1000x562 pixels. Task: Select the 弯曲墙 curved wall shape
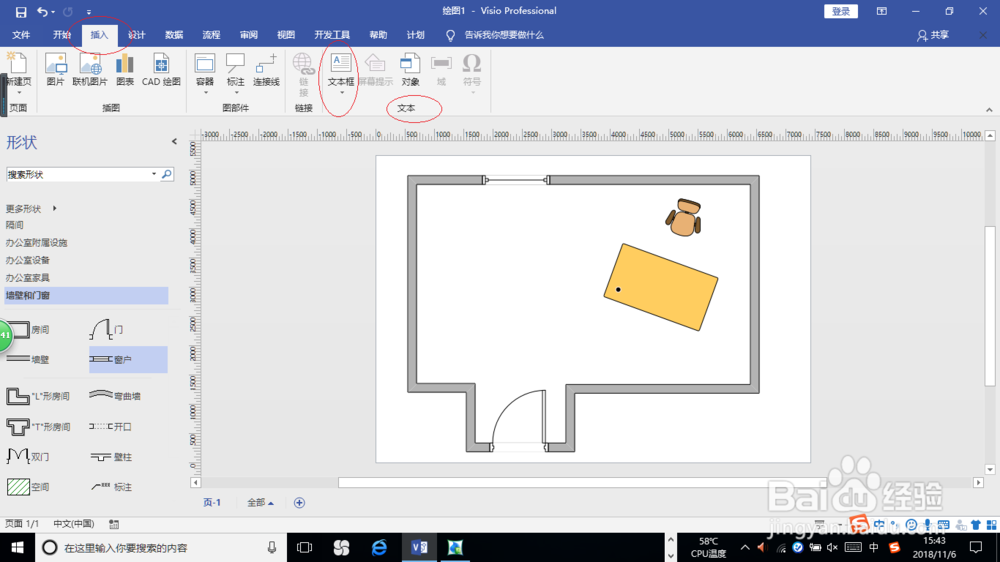coord(115,396)
